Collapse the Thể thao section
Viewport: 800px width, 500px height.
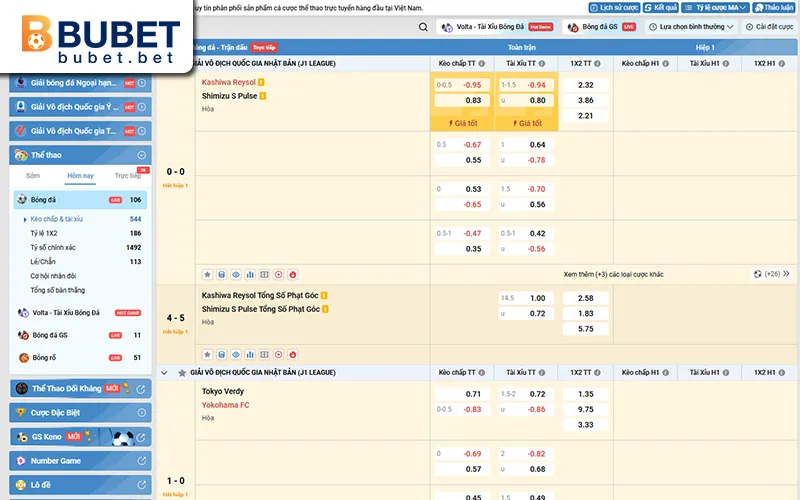pos(80,155)
